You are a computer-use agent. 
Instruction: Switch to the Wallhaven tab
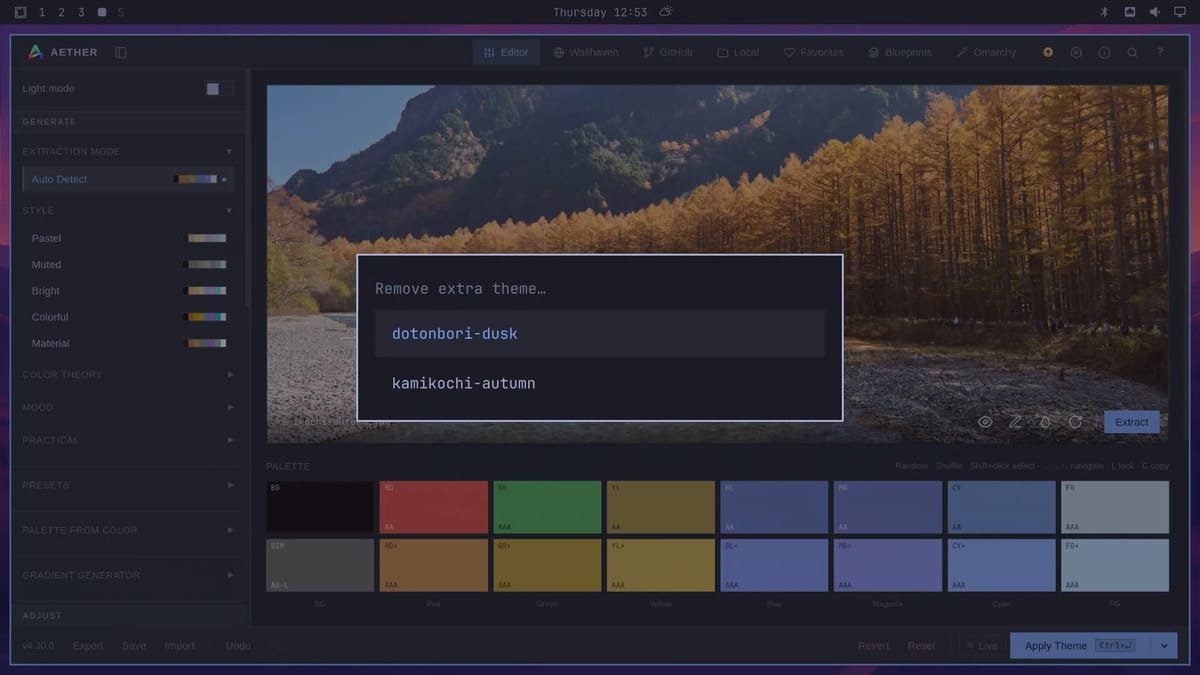(x=586, y=52)
